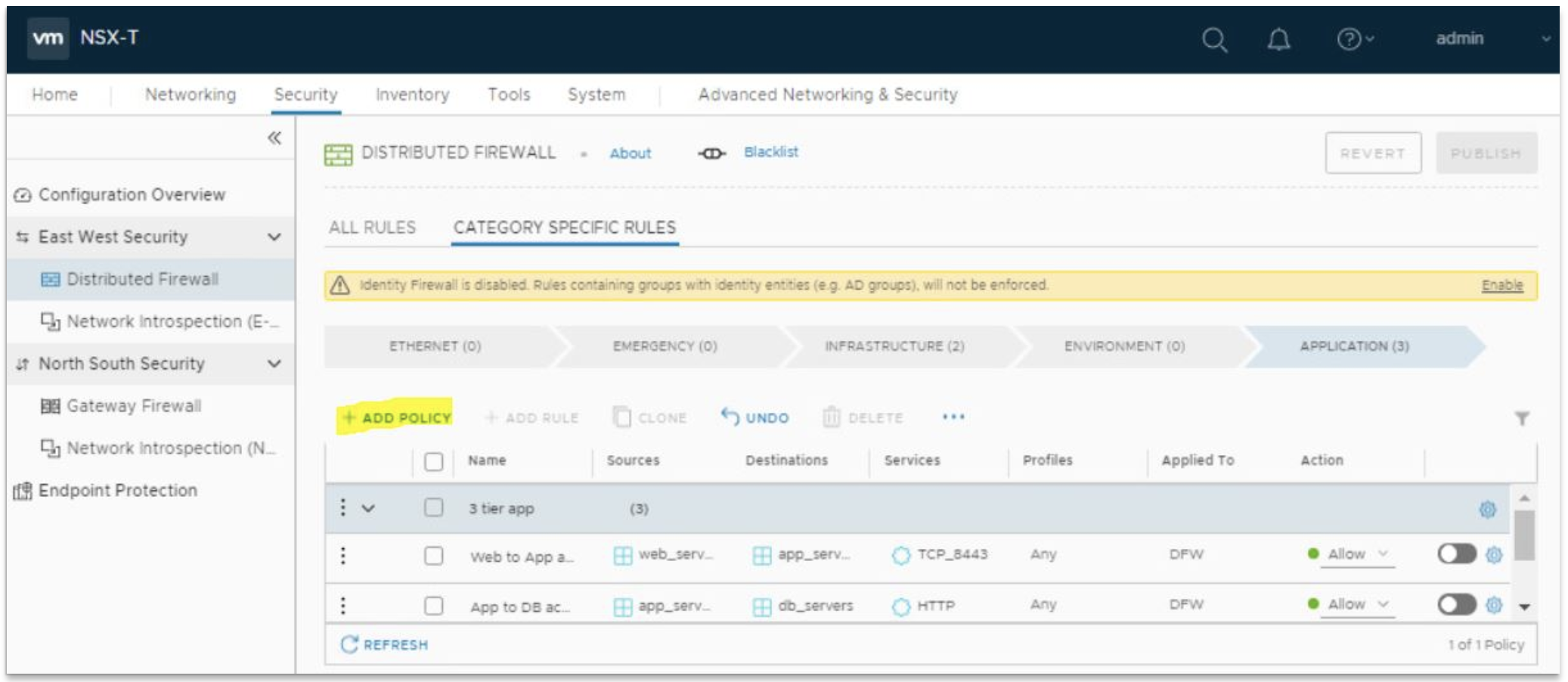Screen dimensions: 1568x682
Task: Click the Endpoint Protection sidebar icon
Action: click(23, 491)
